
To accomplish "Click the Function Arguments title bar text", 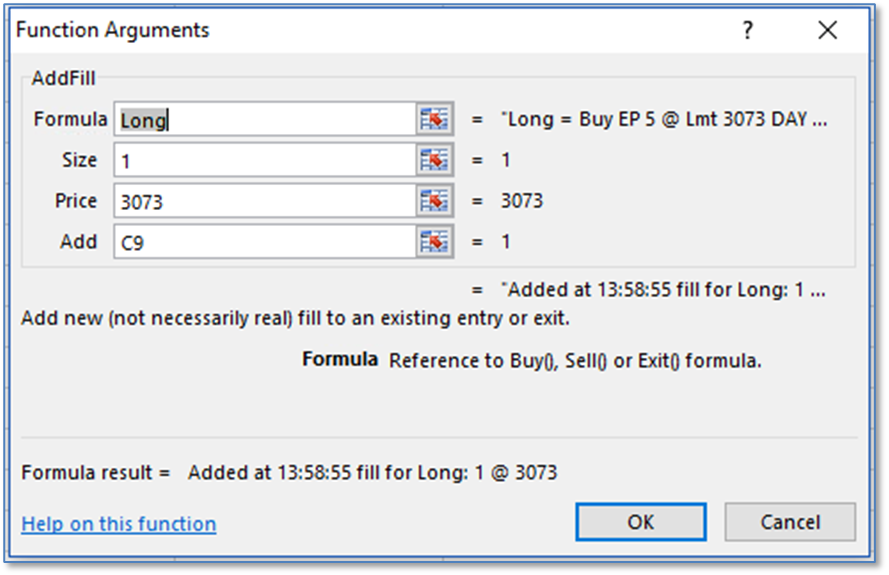I will click(x=112, y=31).
